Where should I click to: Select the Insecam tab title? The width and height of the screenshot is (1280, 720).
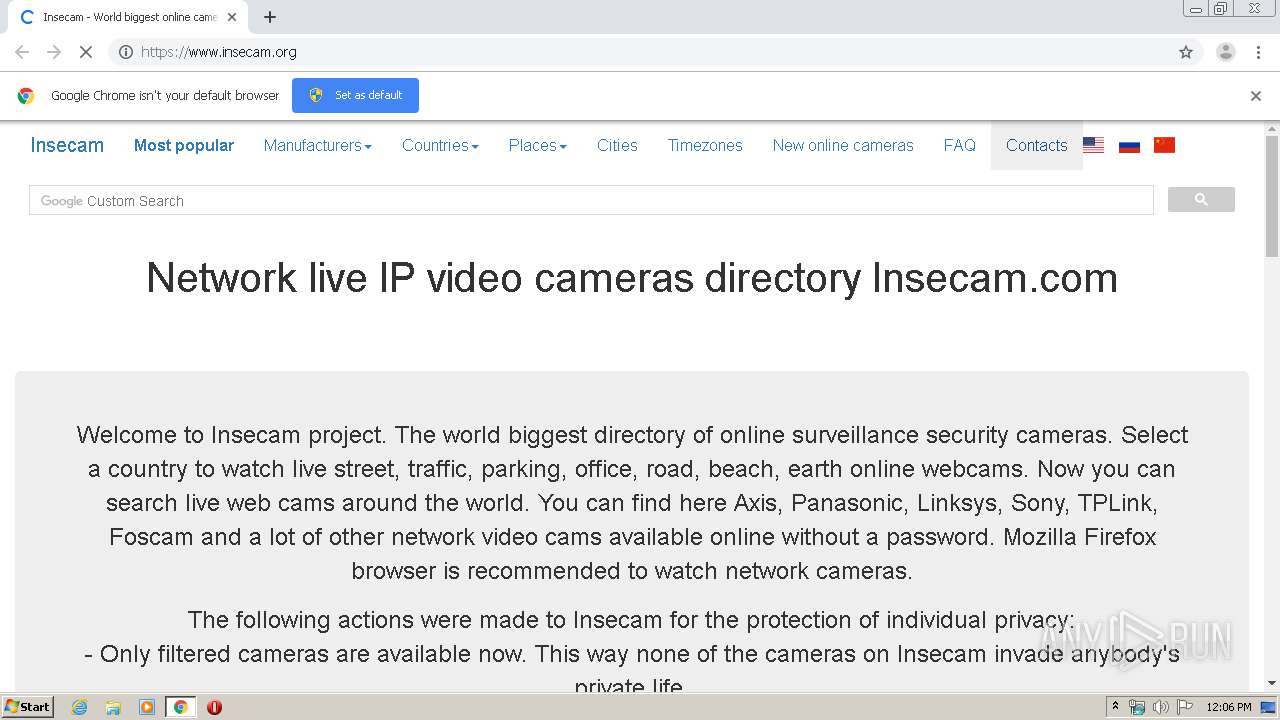(x=130, y=17)
